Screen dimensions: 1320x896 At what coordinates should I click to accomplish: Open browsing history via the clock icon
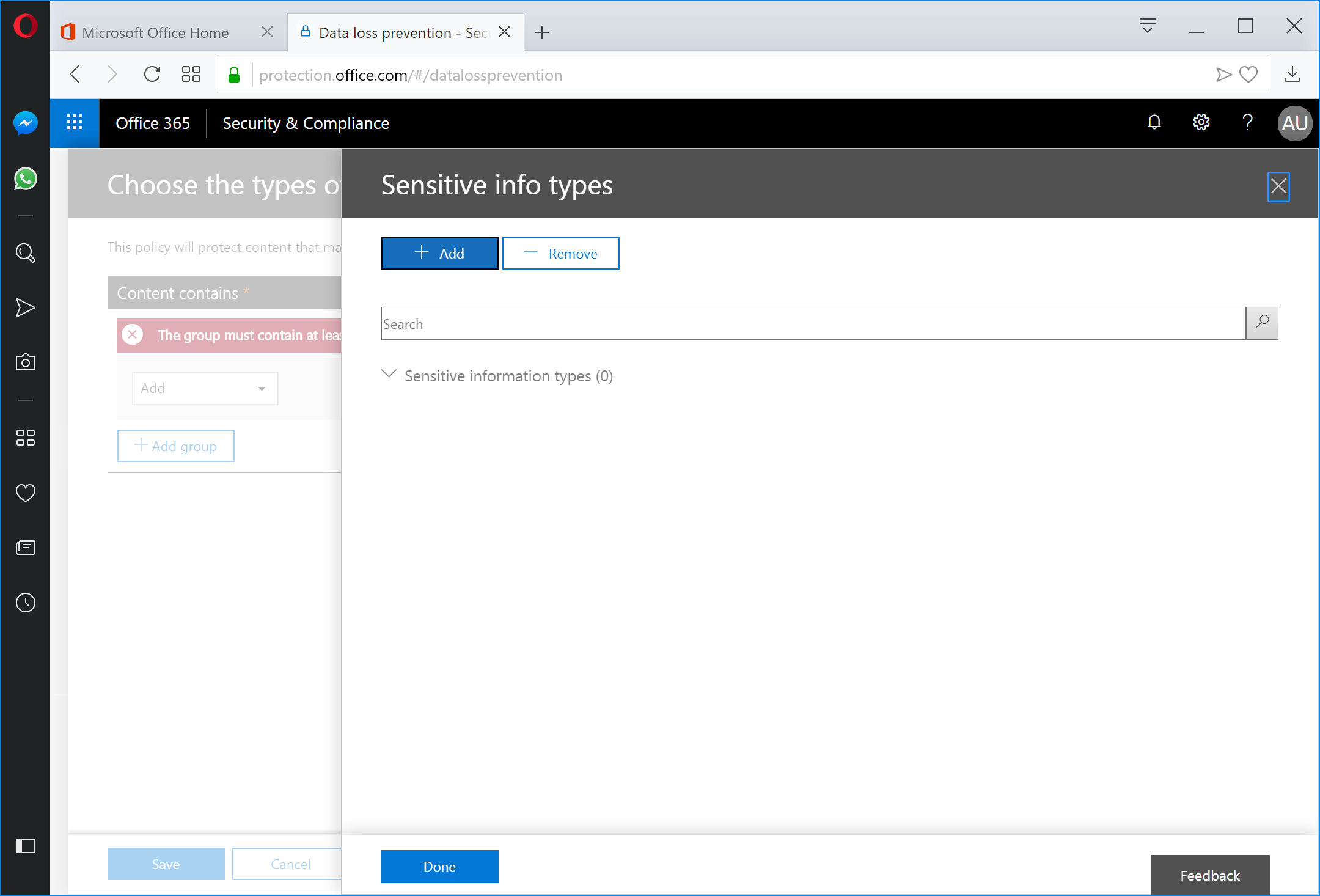point(25,603)
